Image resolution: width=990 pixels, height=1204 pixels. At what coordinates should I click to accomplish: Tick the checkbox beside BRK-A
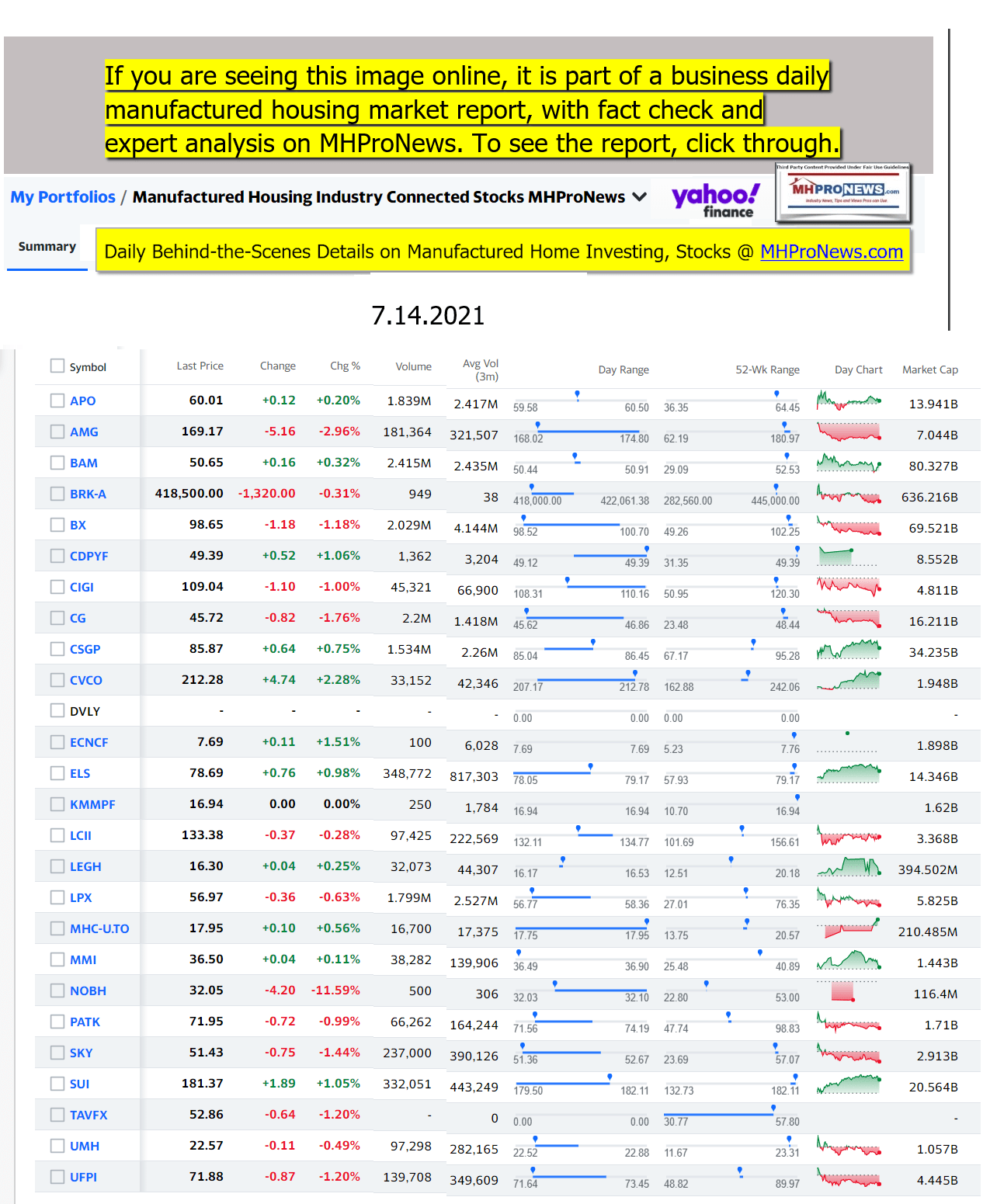click(57, 494)
